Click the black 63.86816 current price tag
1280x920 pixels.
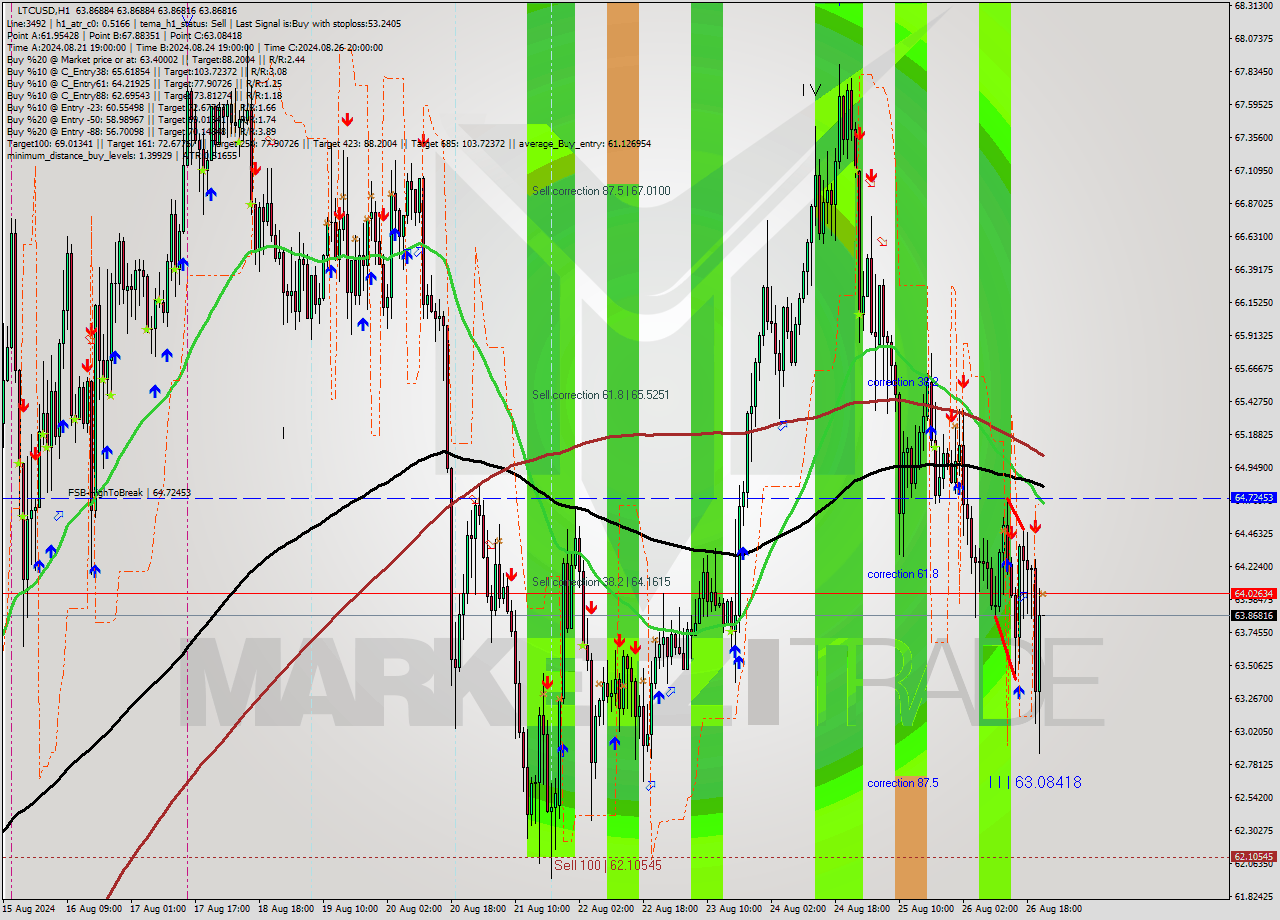coord(1254,616)
